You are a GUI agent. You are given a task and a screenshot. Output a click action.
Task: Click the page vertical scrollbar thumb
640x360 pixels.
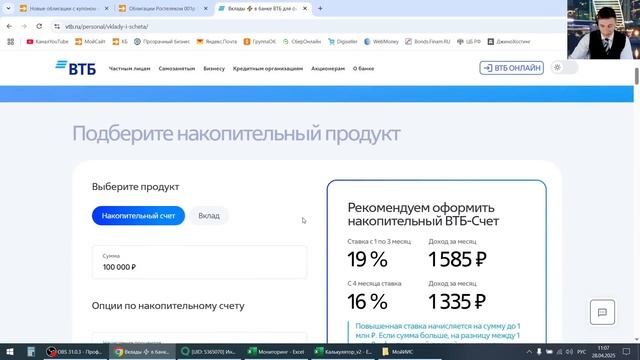click(637, 76)
